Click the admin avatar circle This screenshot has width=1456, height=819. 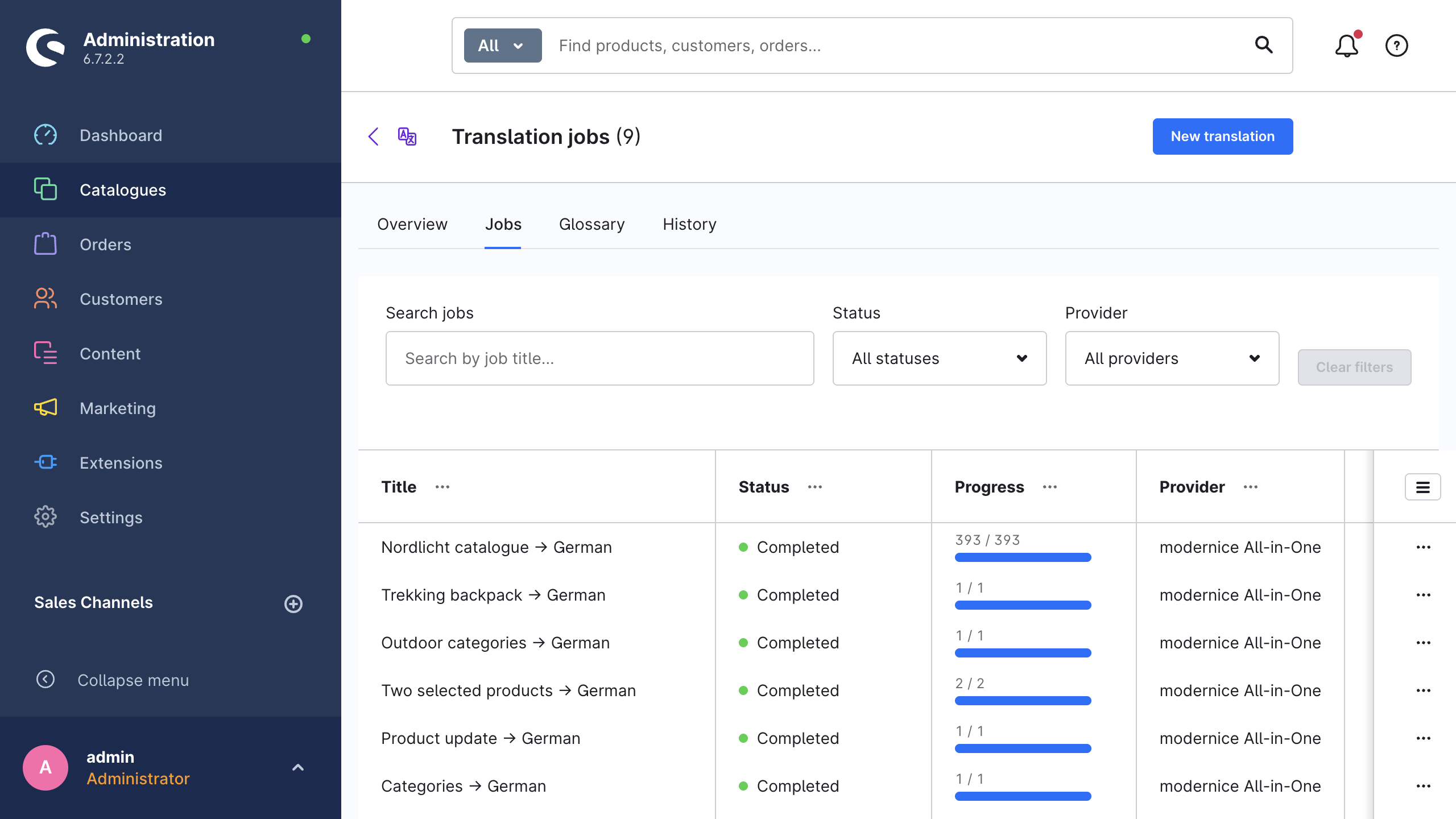pyautogui.click(x=45, y=767)
